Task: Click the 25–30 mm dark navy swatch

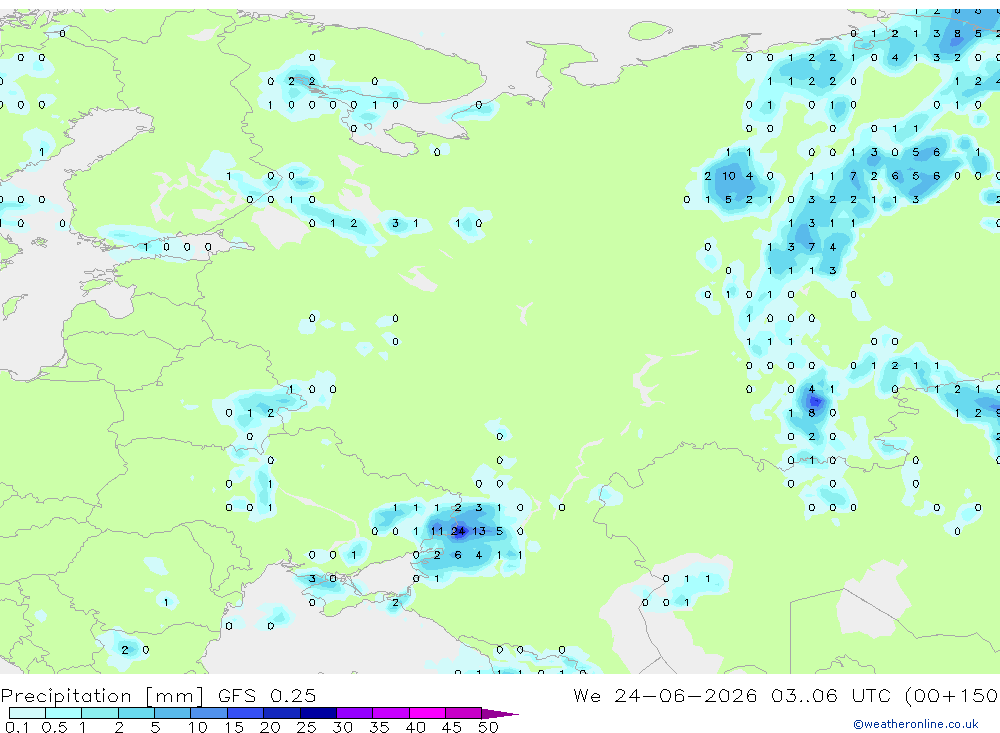Action: pos(318,713)
